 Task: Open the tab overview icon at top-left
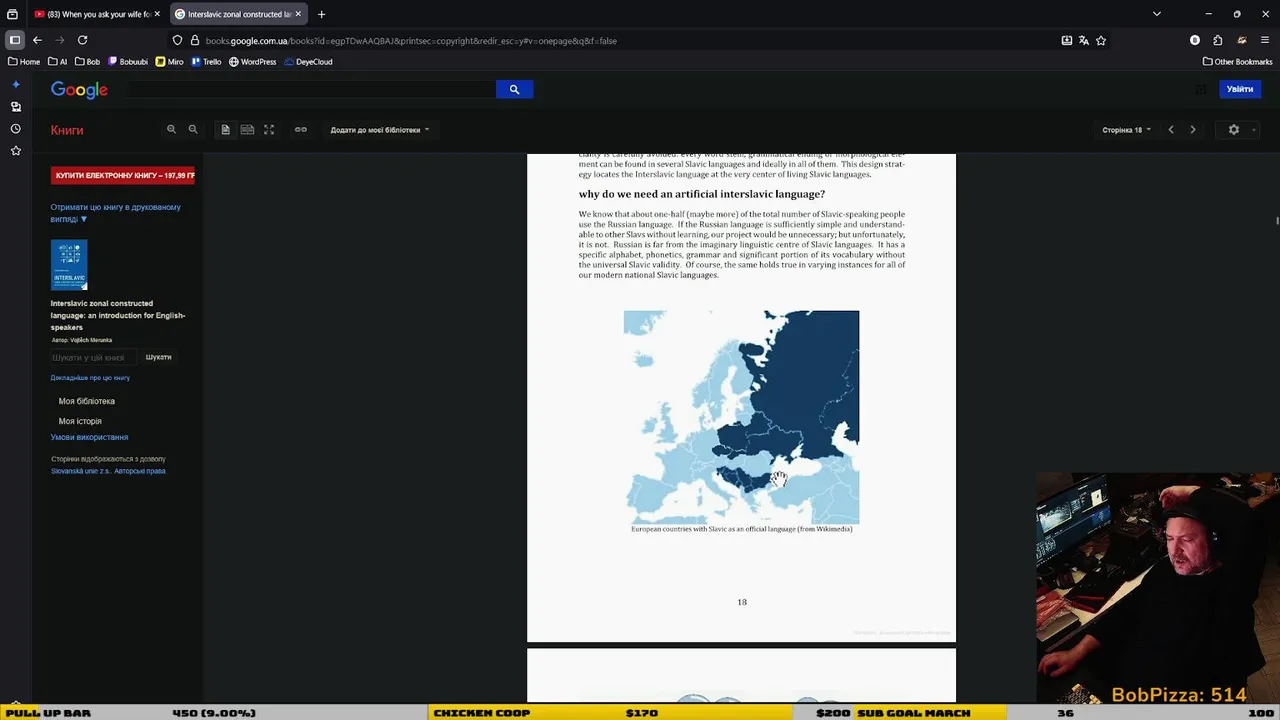(12, 14)
